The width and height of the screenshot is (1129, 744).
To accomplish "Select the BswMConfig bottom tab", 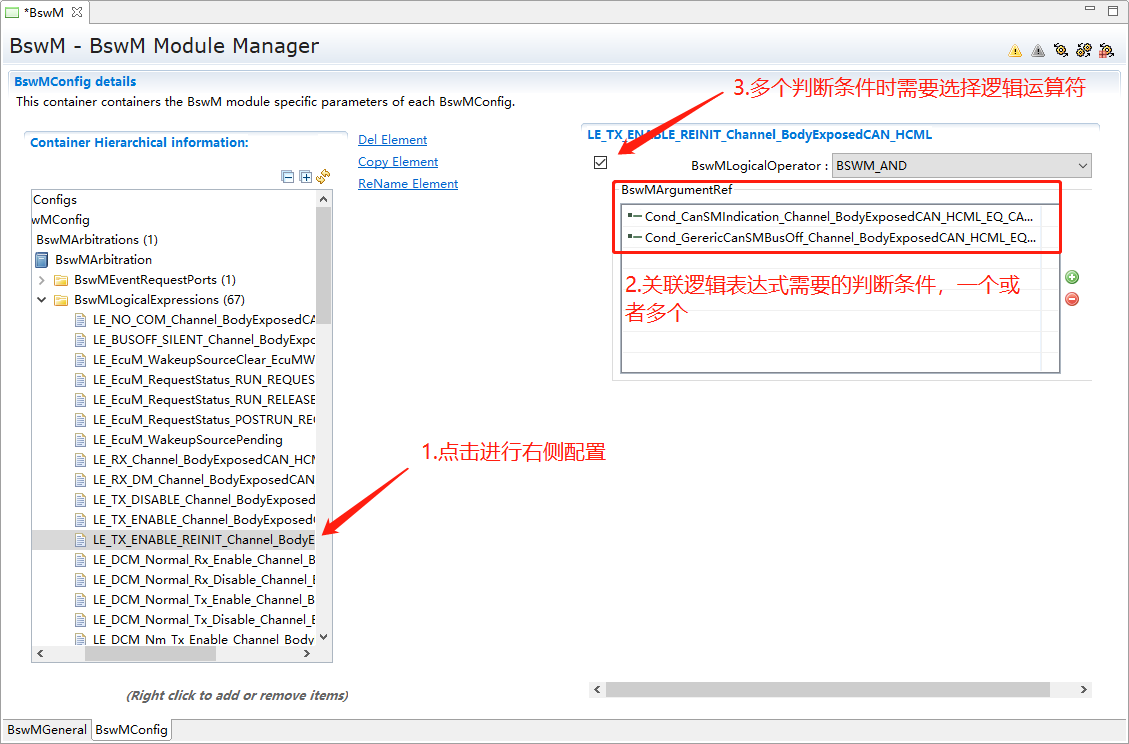I will [131, 730].
